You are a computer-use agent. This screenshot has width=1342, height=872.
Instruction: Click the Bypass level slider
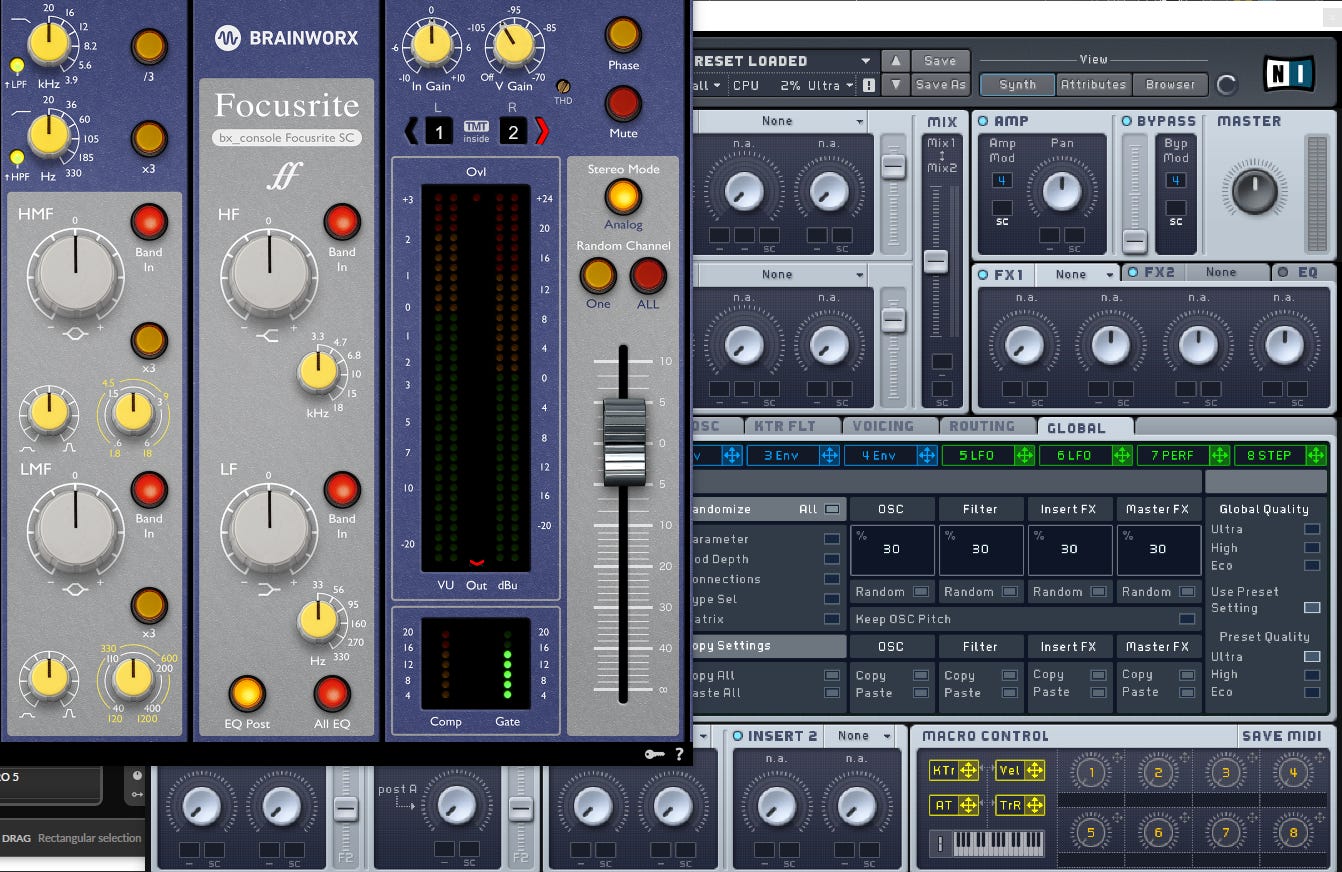coord(1134,240)
